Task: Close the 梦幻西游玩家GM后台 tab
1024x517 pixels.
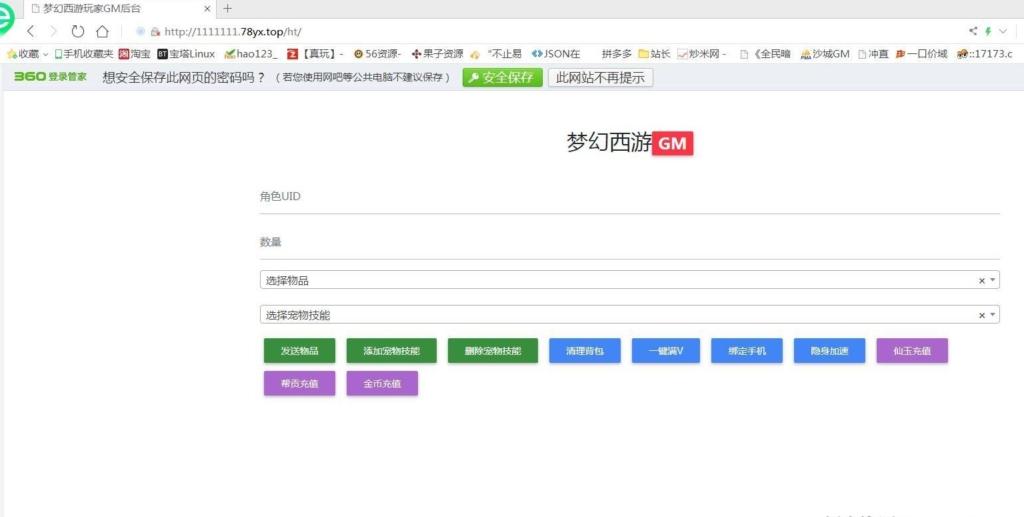Action: pos(208,9)
